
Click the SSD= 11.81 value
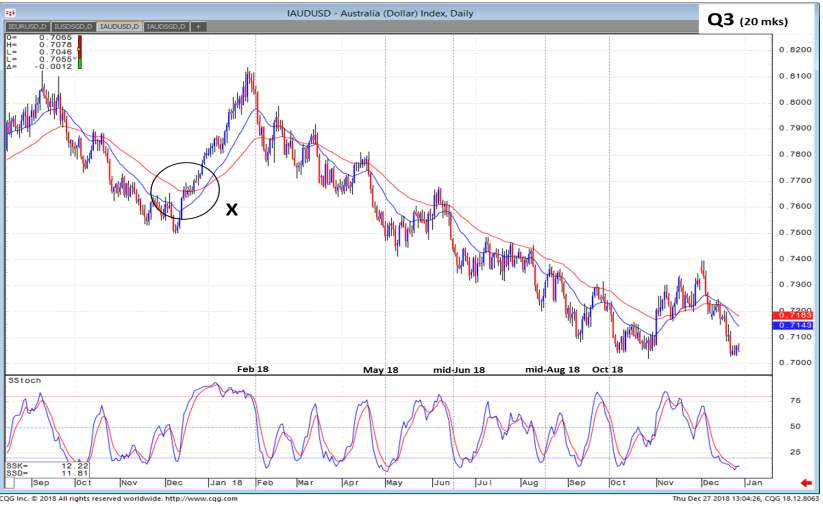pyautogui.click(x=48, y=473)
